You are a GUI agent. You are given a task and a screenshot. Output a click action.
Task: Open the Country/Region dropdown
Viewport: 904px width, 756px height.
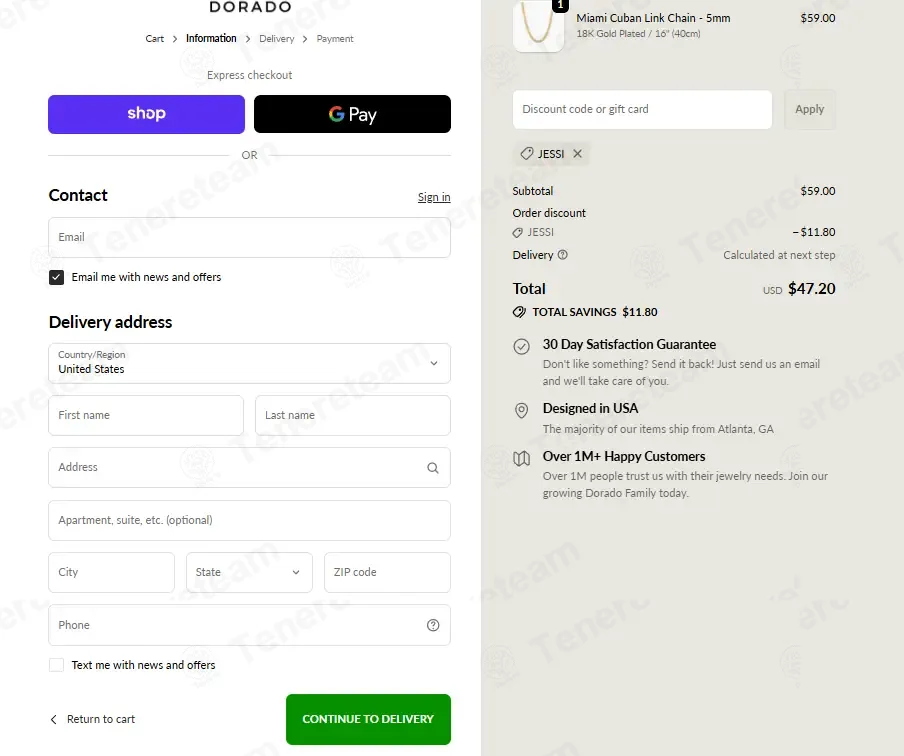(249, 363)
